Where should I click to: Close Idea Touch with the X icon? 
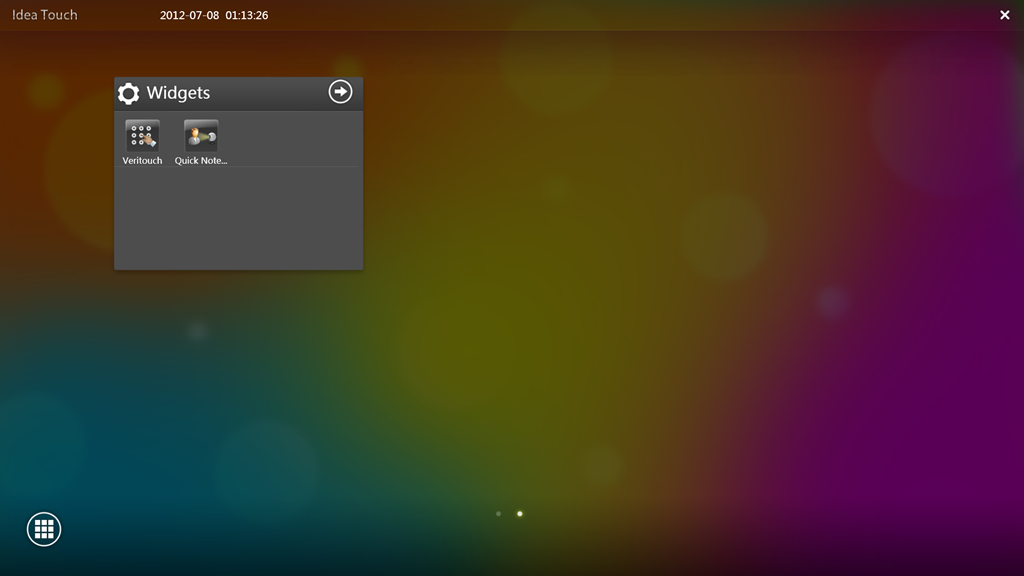[1005, 15]
